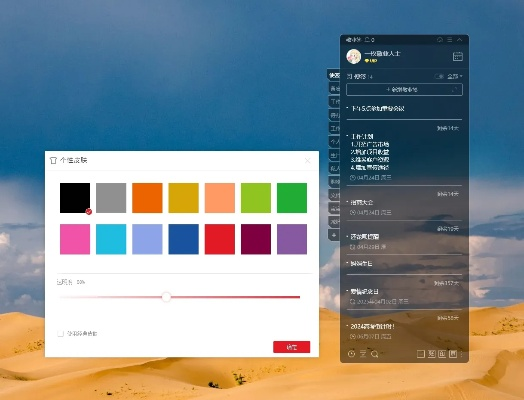Click the 157 days countdown label
The width and height of the screenshot is (524, 400).
point(446,283)
